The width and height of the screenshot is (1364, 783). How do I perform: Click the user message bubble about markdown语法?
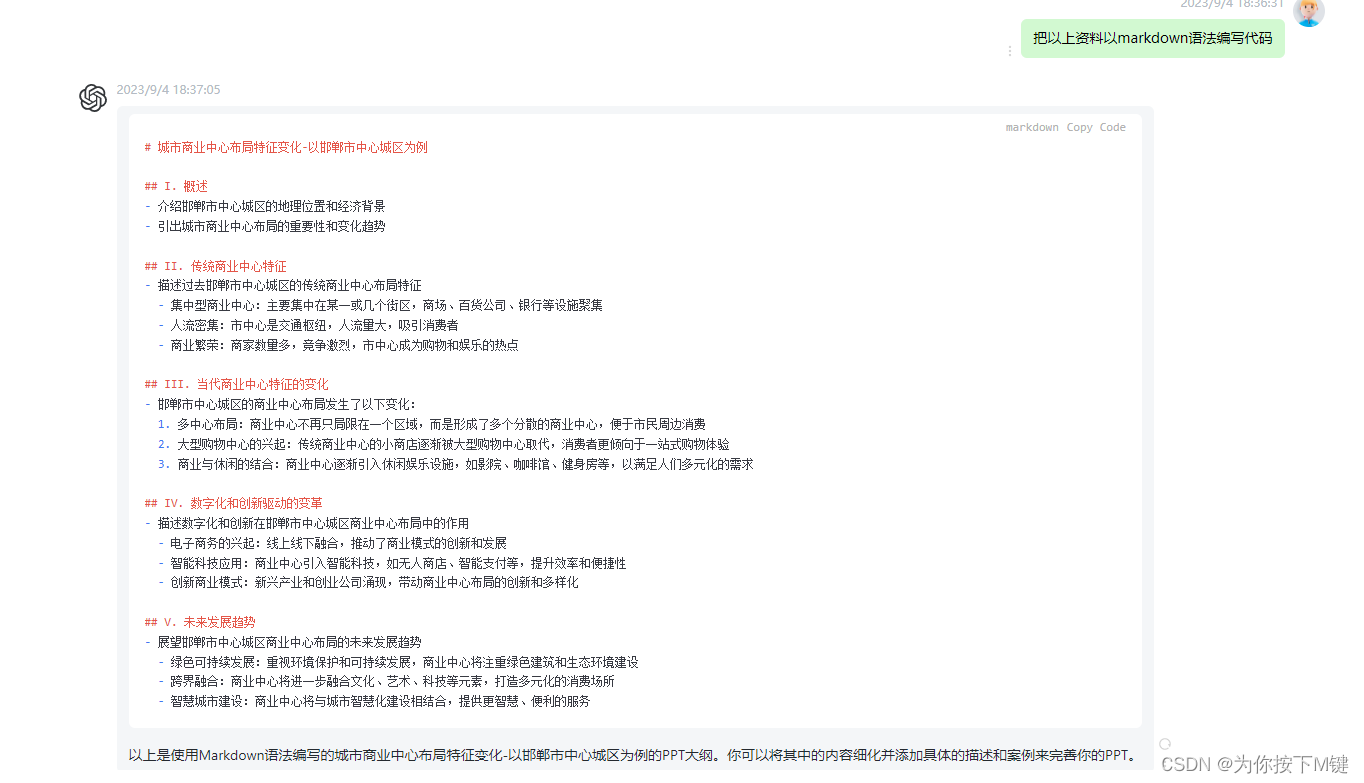pos(1152,39)
